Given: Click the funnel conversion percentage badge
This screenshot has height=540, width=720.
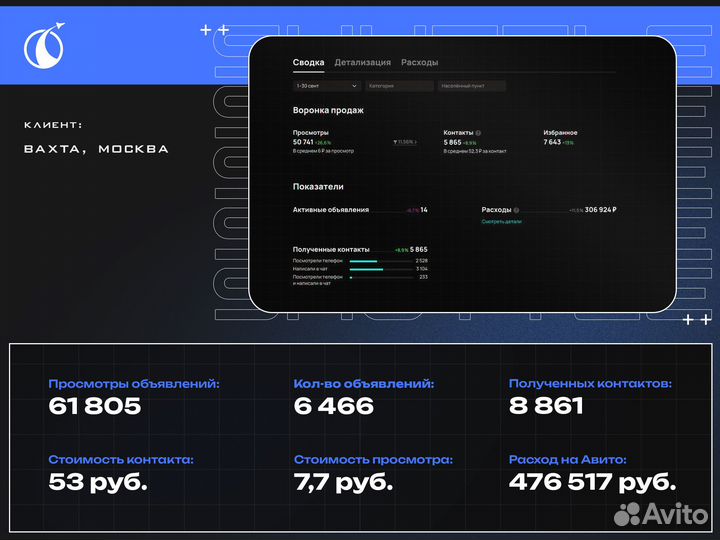Looking at the screenshot, I should pyautogui.click(x=405, y=142).
